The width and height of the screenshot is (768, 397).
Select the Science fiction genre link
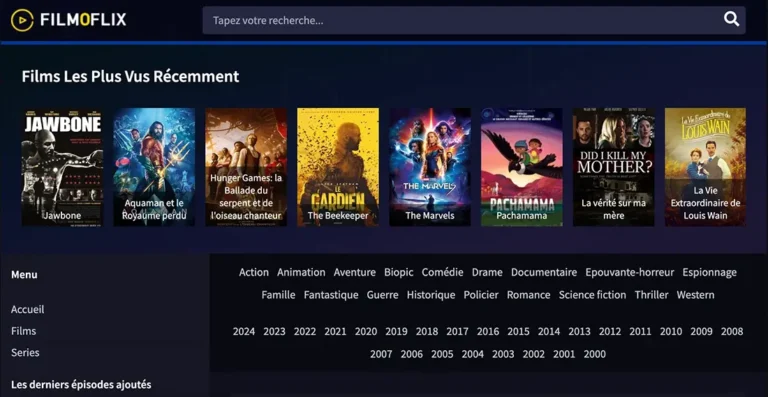click(593, 295)
